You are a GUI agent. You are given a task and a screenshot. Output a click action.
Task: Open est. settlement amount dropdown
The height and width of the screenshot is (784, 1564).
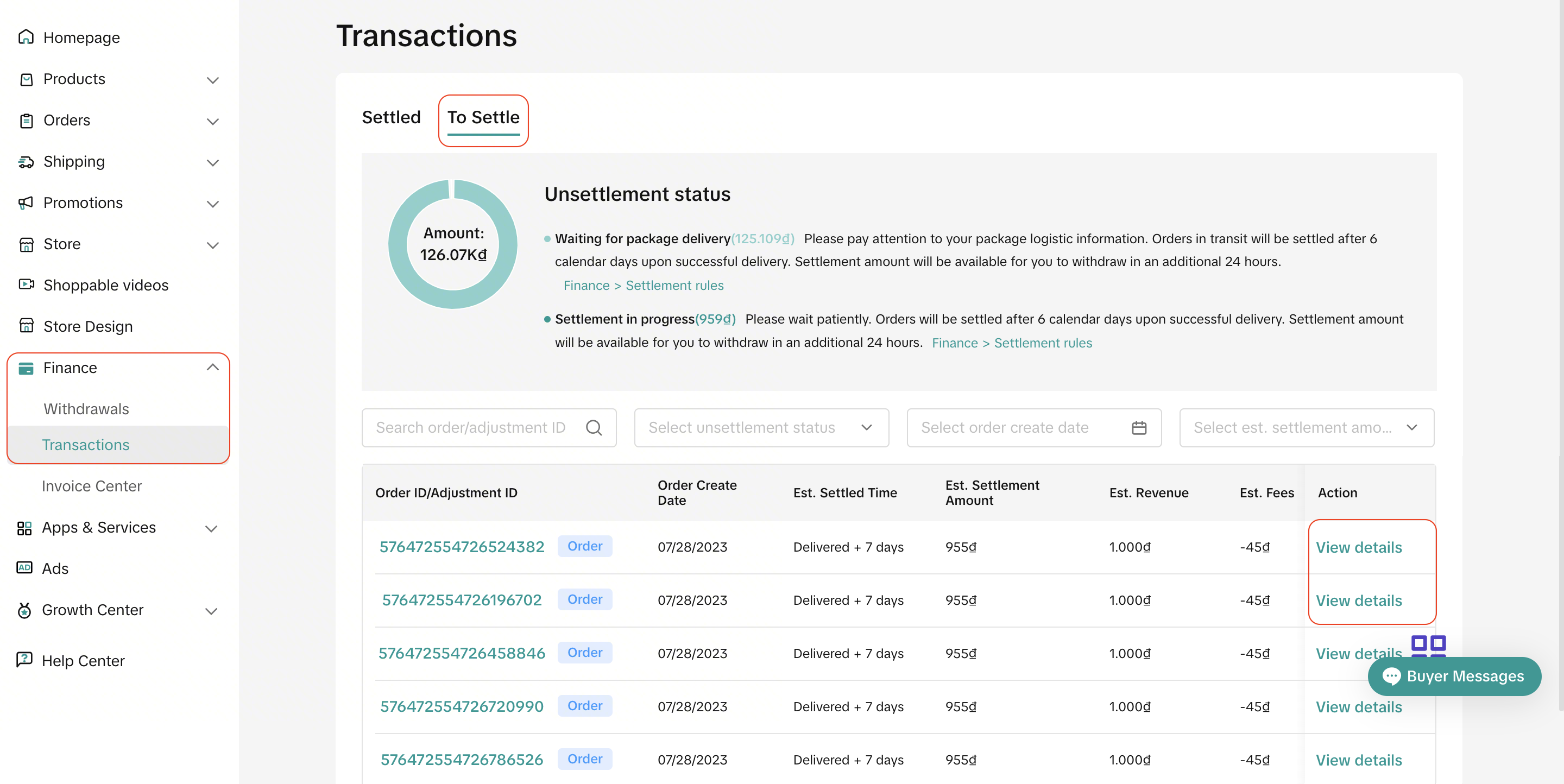click(x=1306, y=428)
